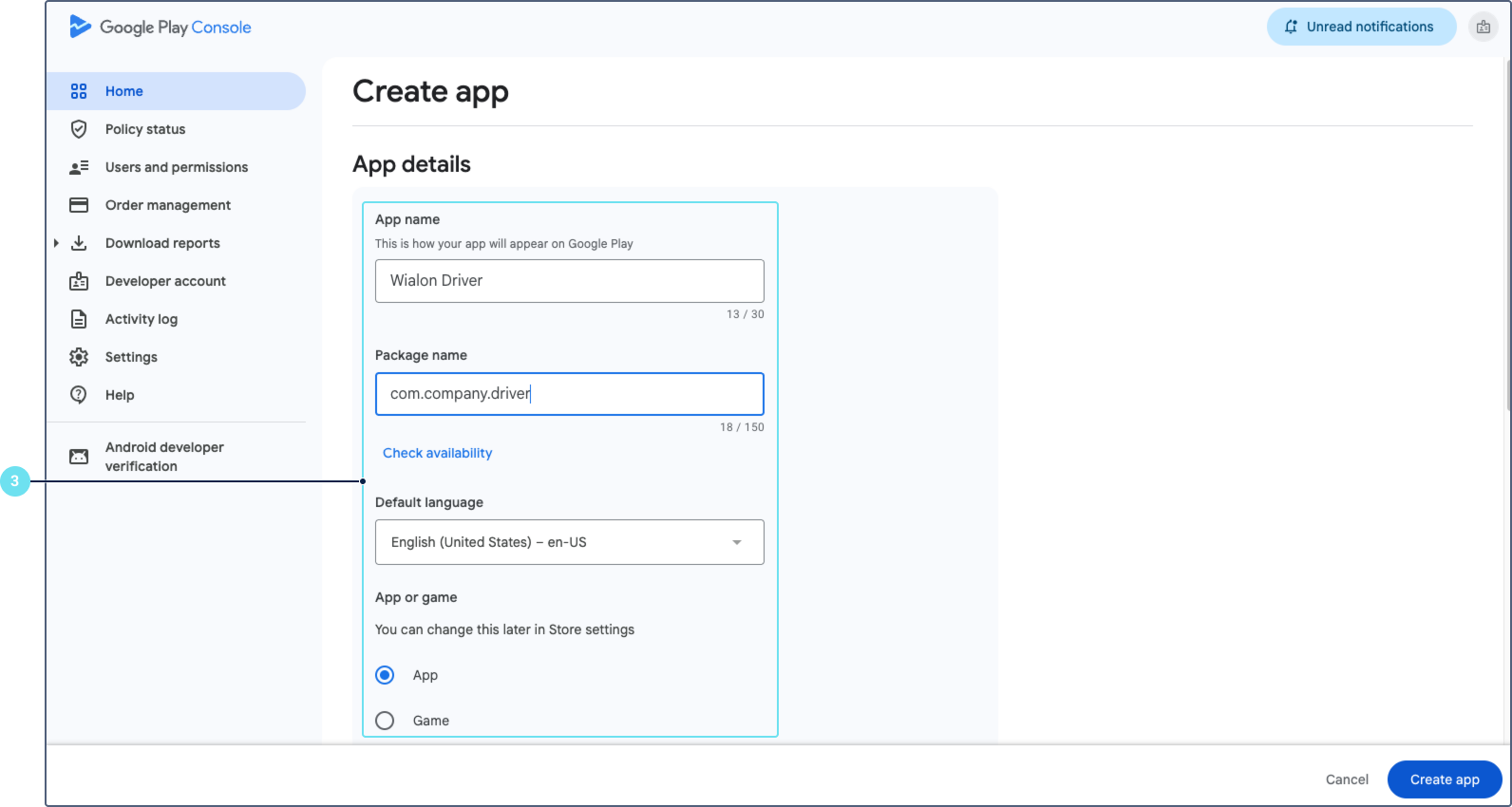Click the 'Create app' page heading
The width and height of the screenshot is (1512, 807).
click(x=430, y=91)
